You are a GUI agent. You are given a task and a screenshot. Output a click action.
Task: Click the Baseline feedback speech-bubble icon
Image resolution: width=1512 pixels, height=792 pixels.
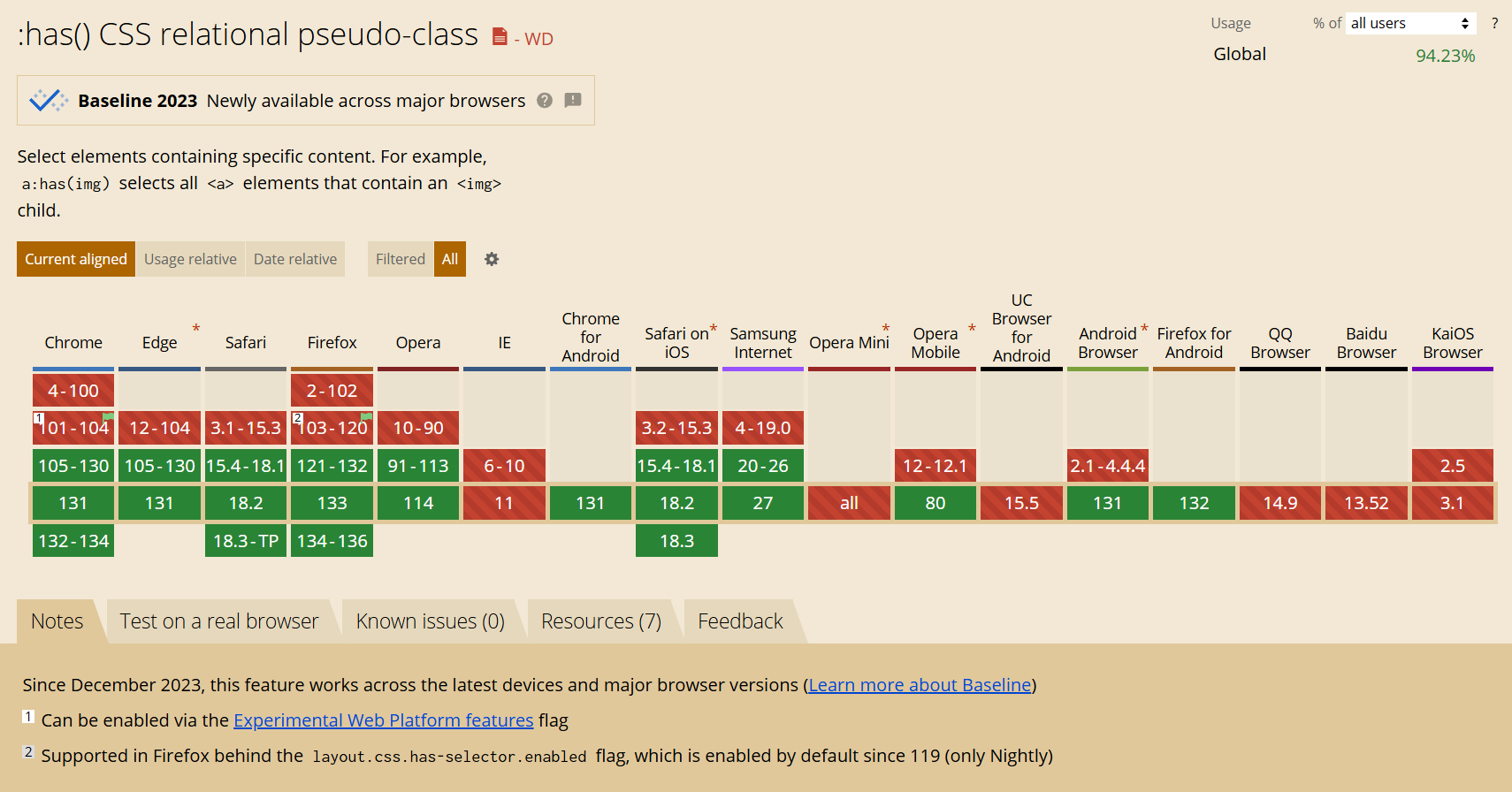(x=573, y=101)
